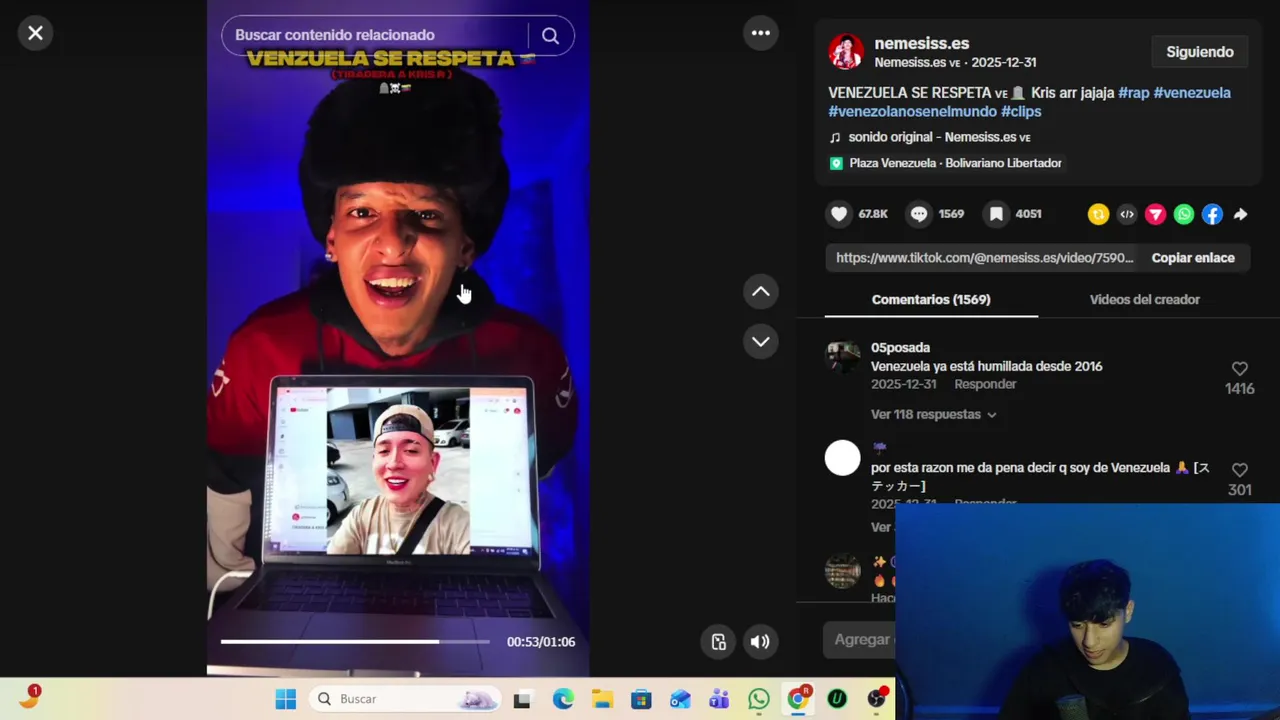Screen dimensions: 1280x720
Task: Open nemesiss.es profile avatar
Action: [x=846, y=52]
